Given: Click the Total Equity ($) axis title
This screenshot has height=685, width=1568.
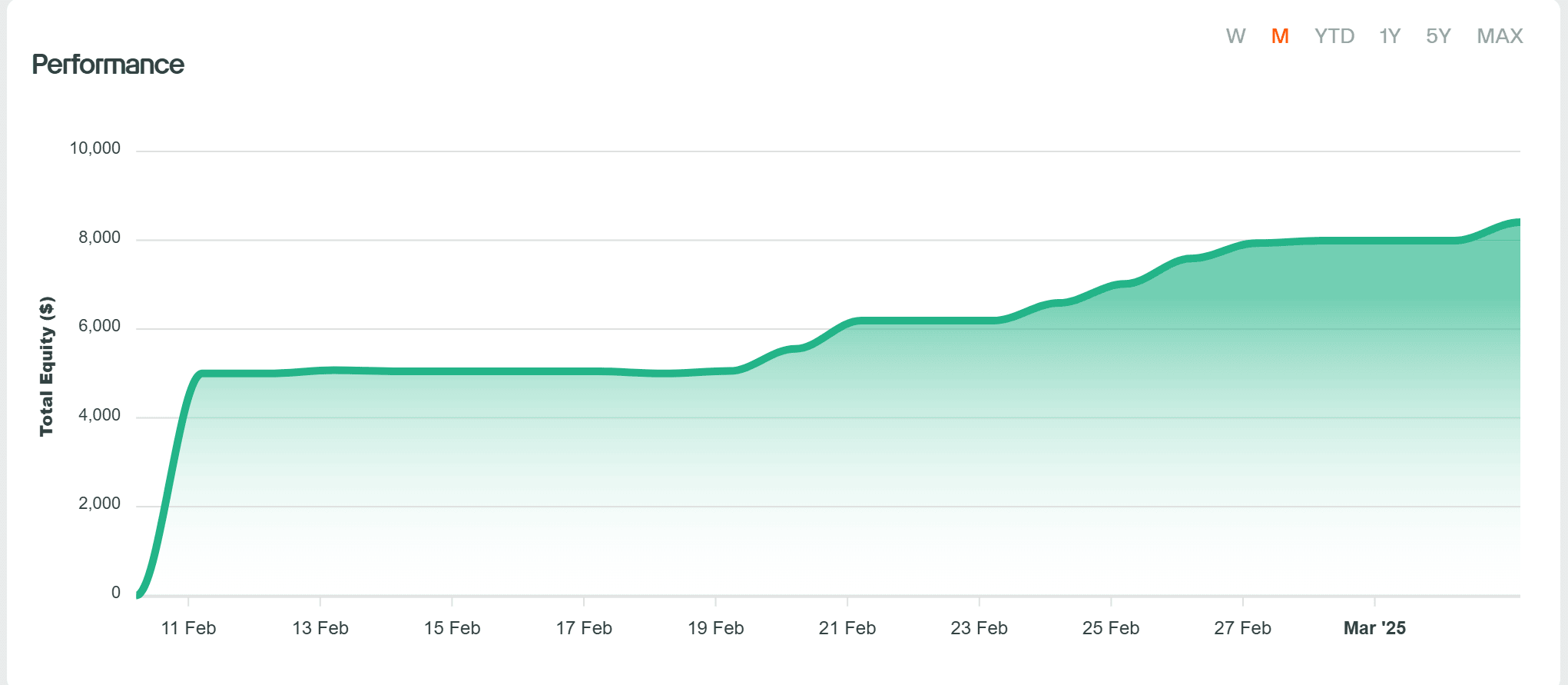Looking at the screenshot, I should click(x=47, y=366).
